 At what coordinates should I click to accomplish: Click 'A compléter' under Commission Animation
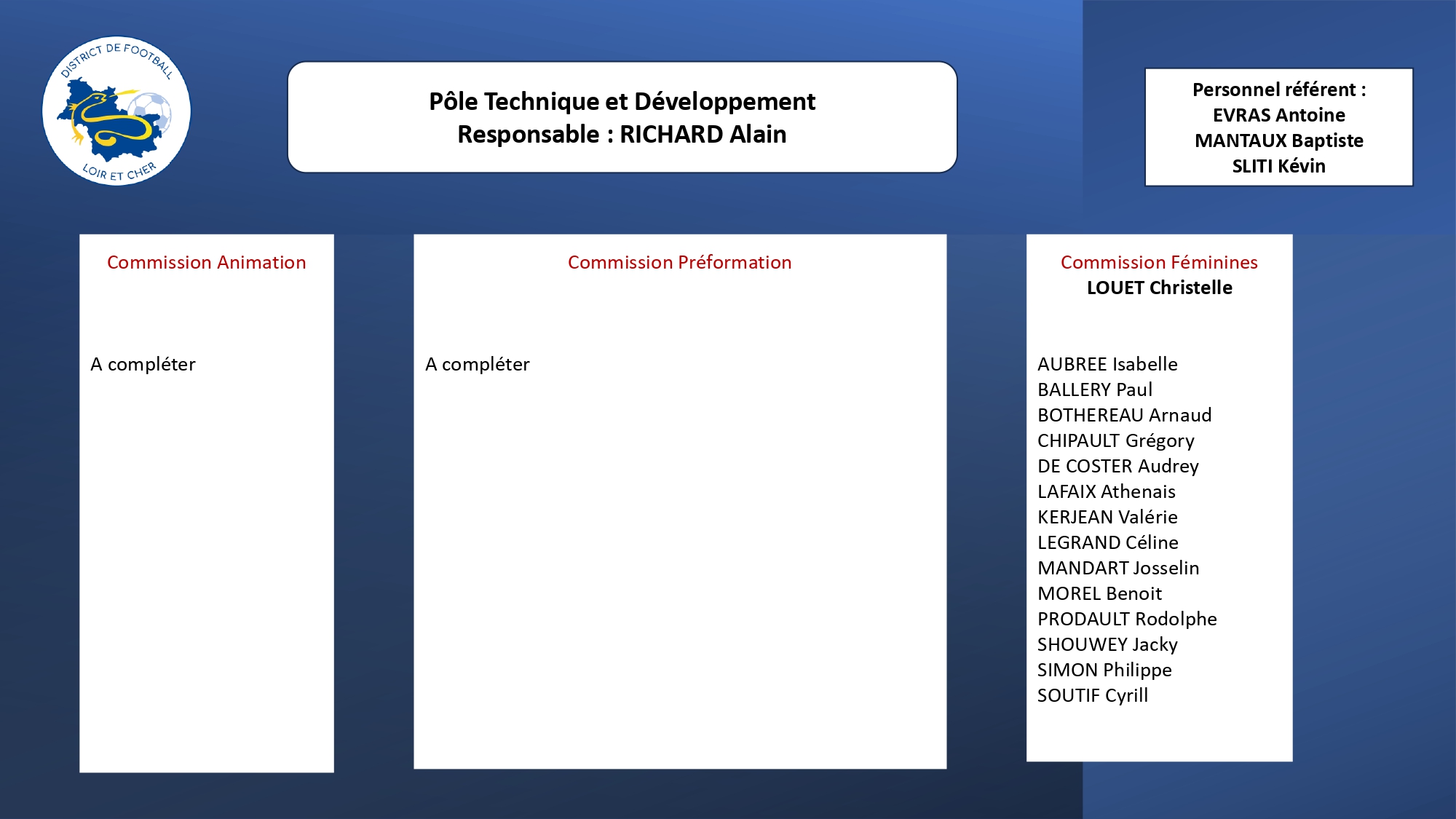143,364
